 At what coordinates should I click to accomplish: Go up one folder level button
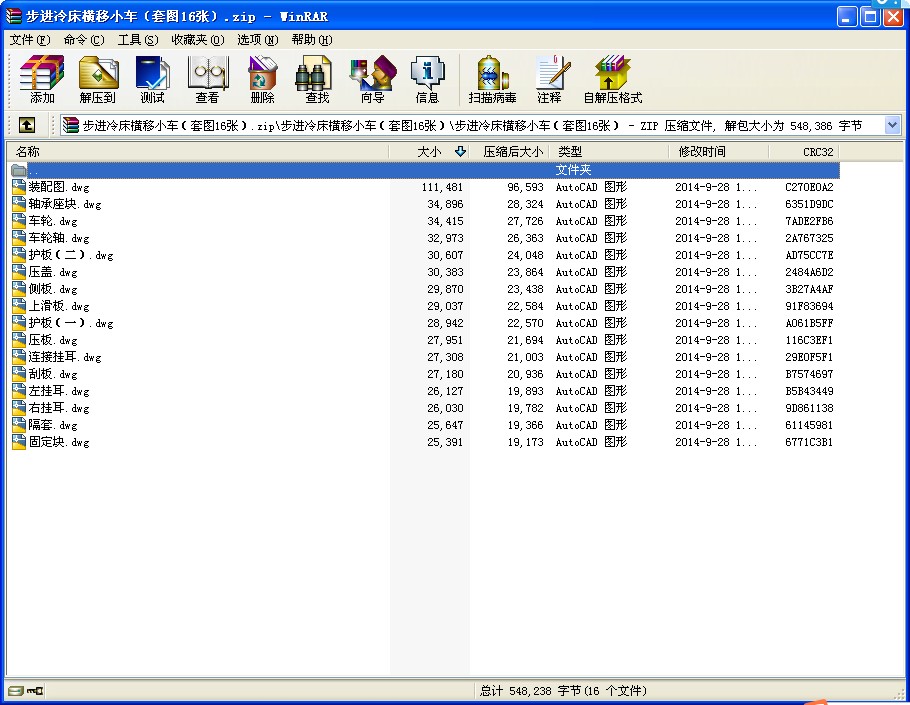coord(27,125)
